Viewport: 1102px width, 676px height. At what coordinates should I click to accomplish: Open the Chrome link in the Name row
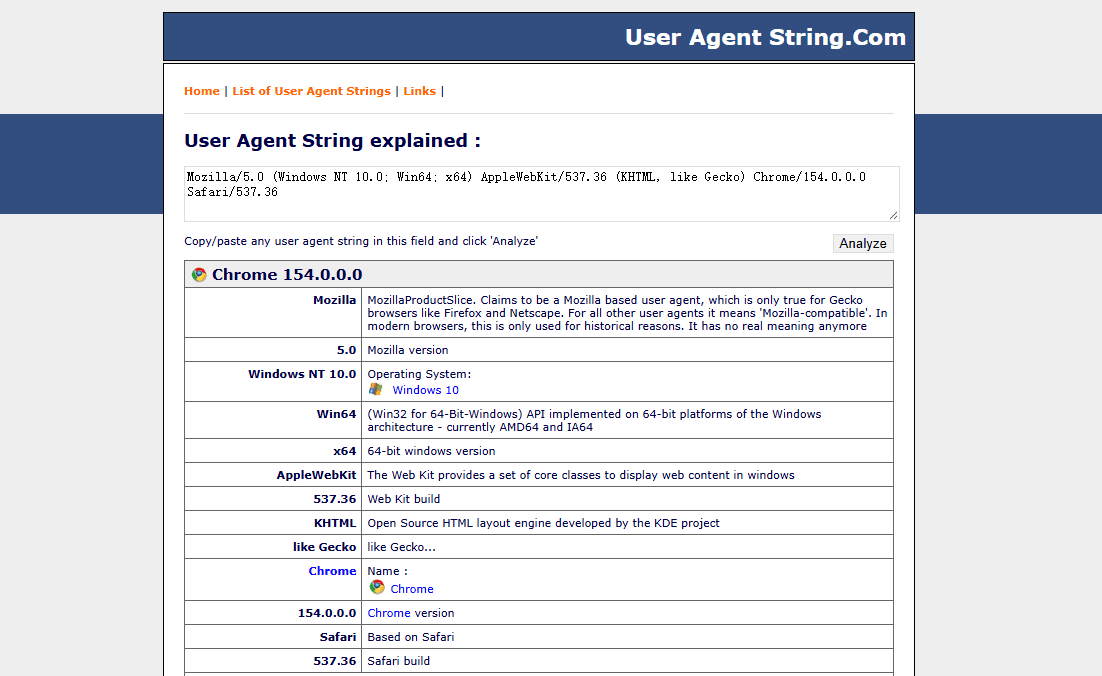412,589
